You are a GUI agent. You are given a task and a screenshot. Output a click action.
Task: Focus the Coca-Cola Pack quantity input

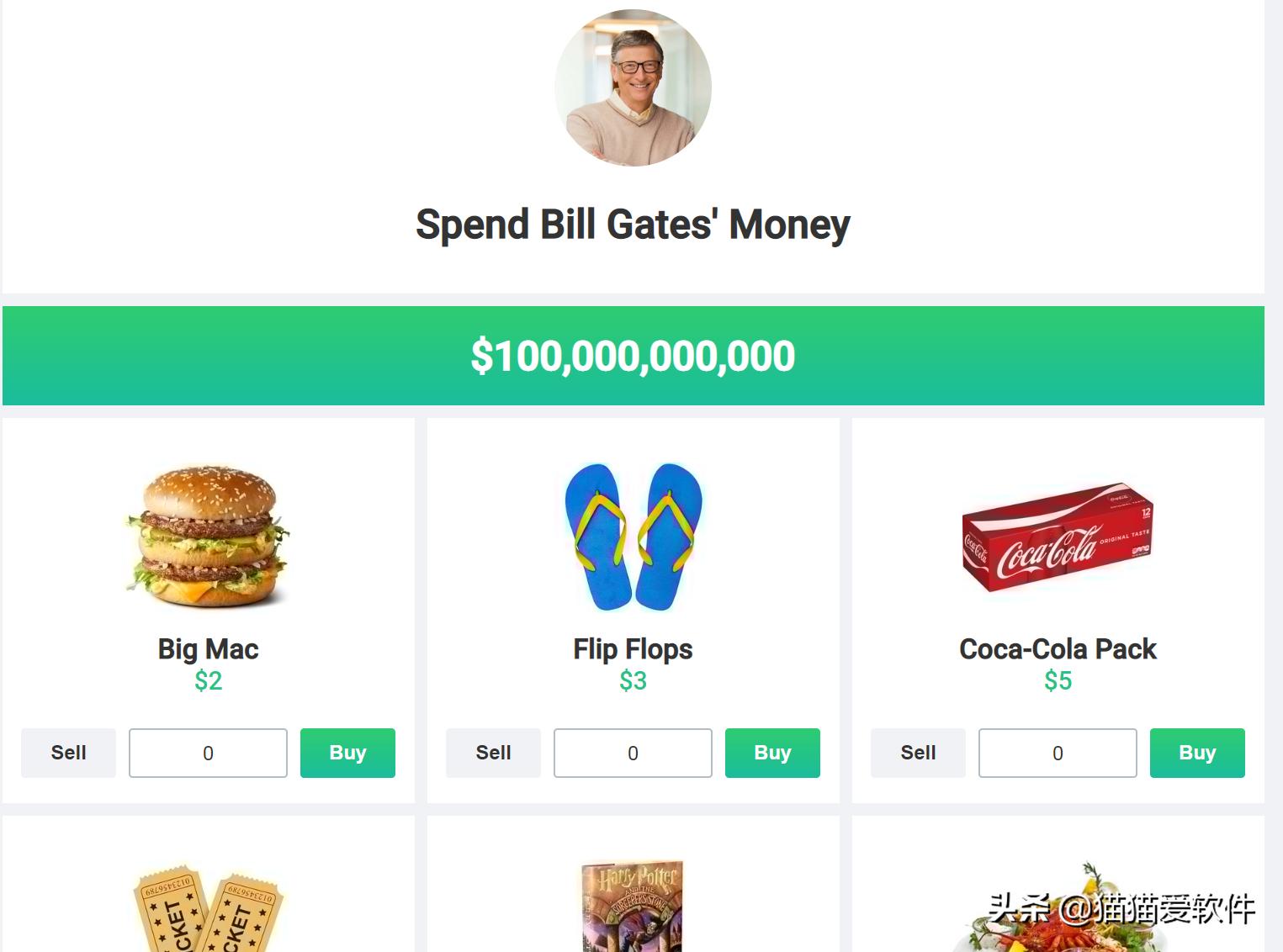point(1058,753)
